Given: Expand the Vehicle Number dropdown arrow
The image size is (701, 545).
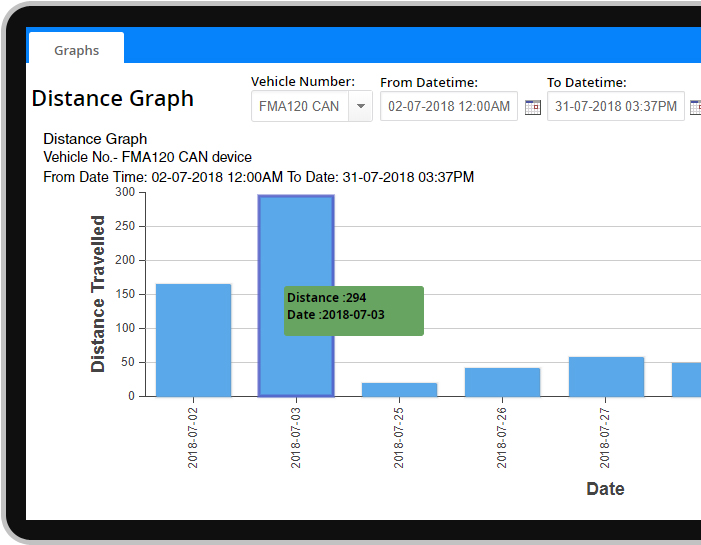Looking at the screenshot, I should pos(360,106).
